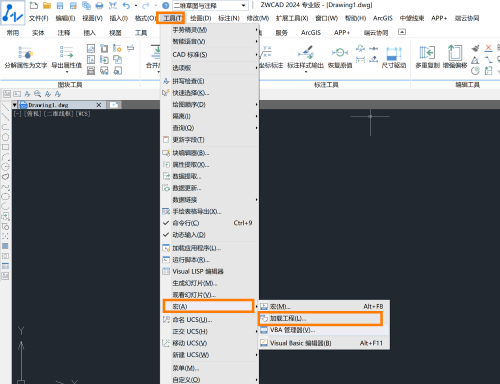Select 属性提取(X)... menu item
Screen dimensions: 500x384
point(210,164)
